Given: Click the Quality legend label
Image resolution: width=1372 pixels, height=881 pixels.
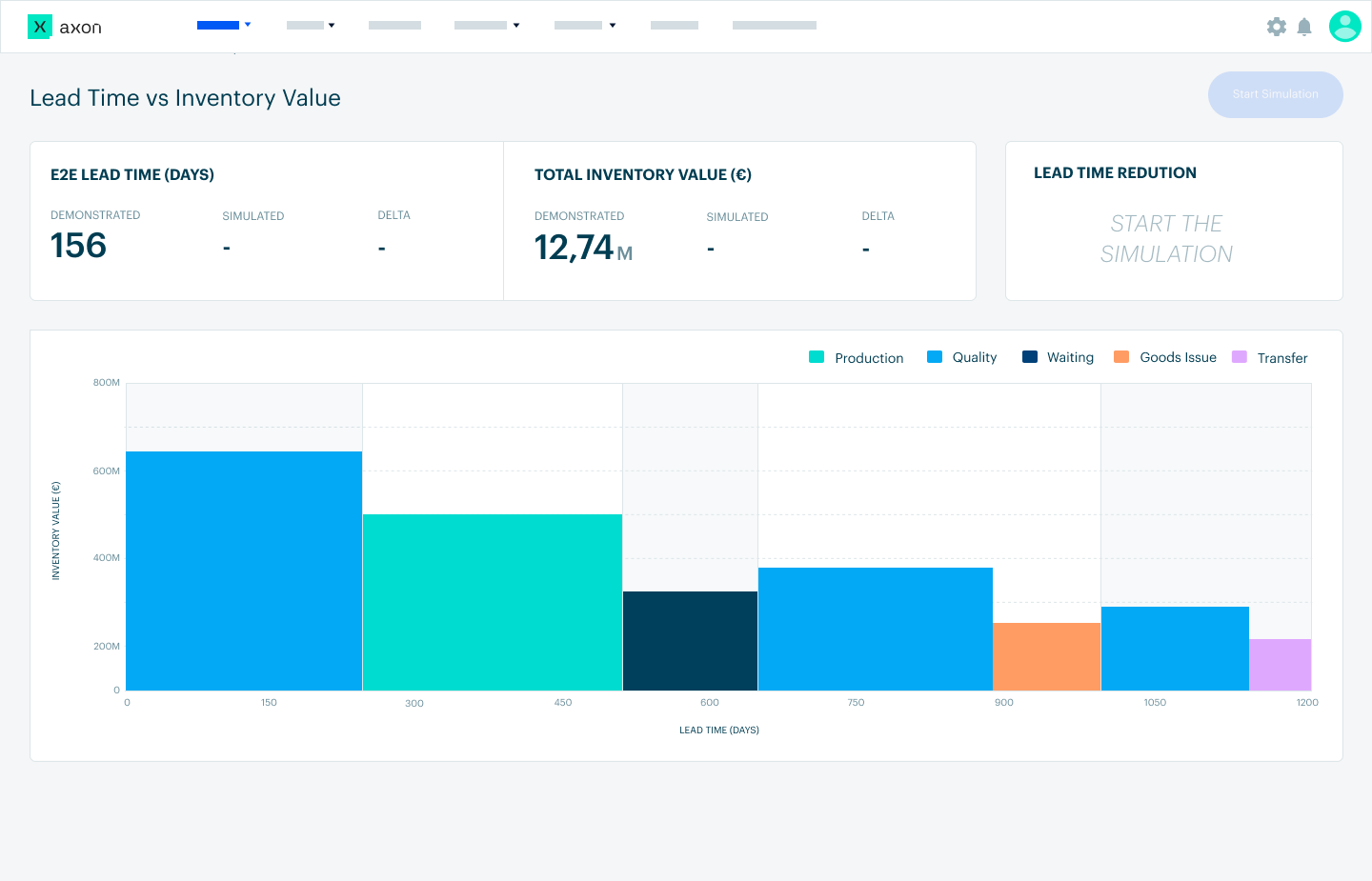Looking at the screenshot, I should pos(975,357).
